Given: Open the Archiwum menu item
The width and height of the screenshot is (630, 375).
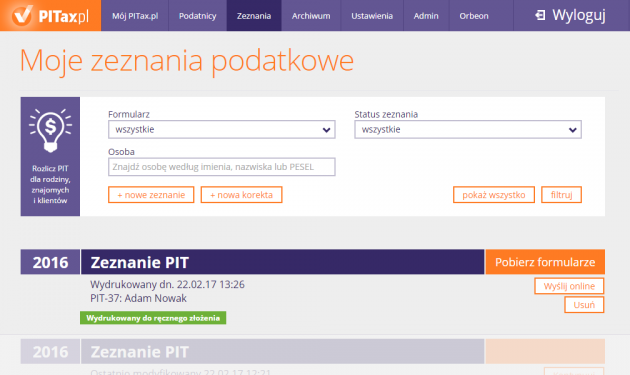Looking at the screenshot, I should (311, 16).
